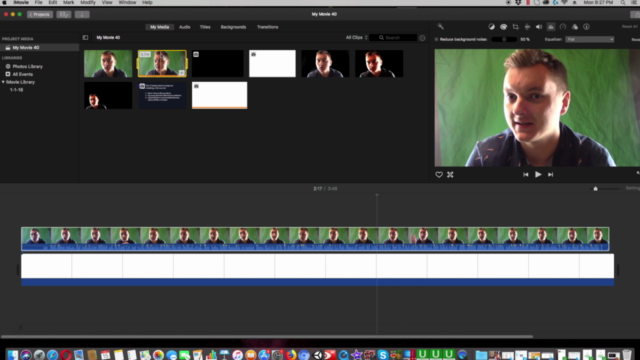Open the speed adjustment tool
This screenshot has width=640, height=360.
click(563, 27)
